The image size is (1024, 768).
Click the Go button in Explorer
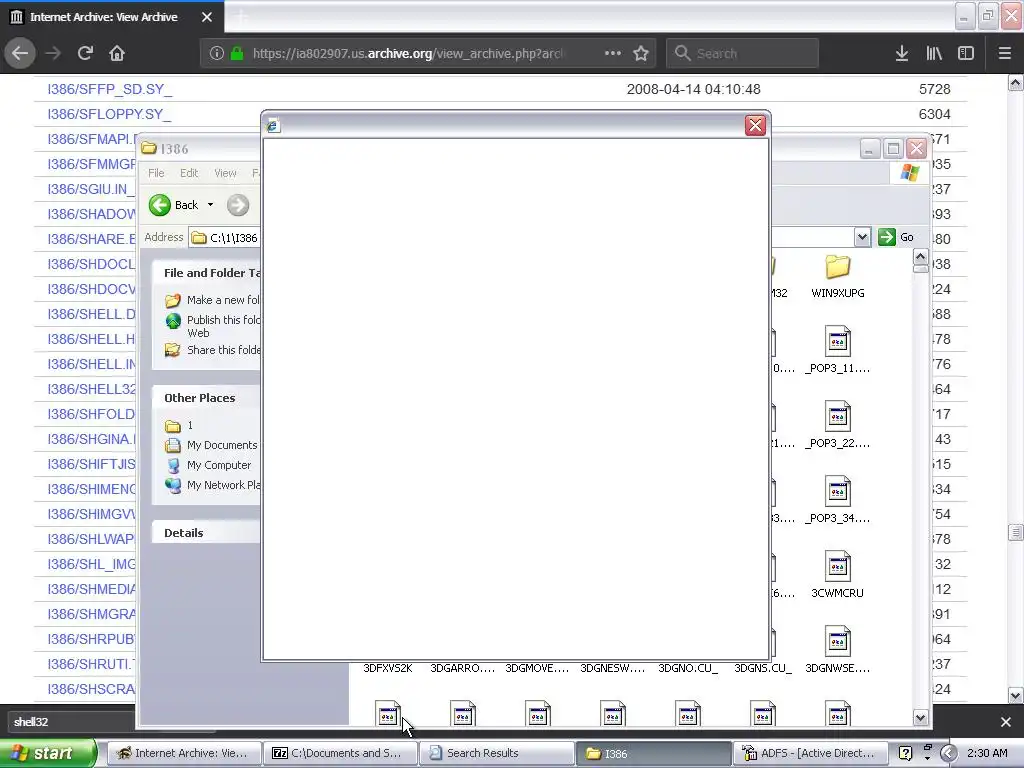point(896,237)
